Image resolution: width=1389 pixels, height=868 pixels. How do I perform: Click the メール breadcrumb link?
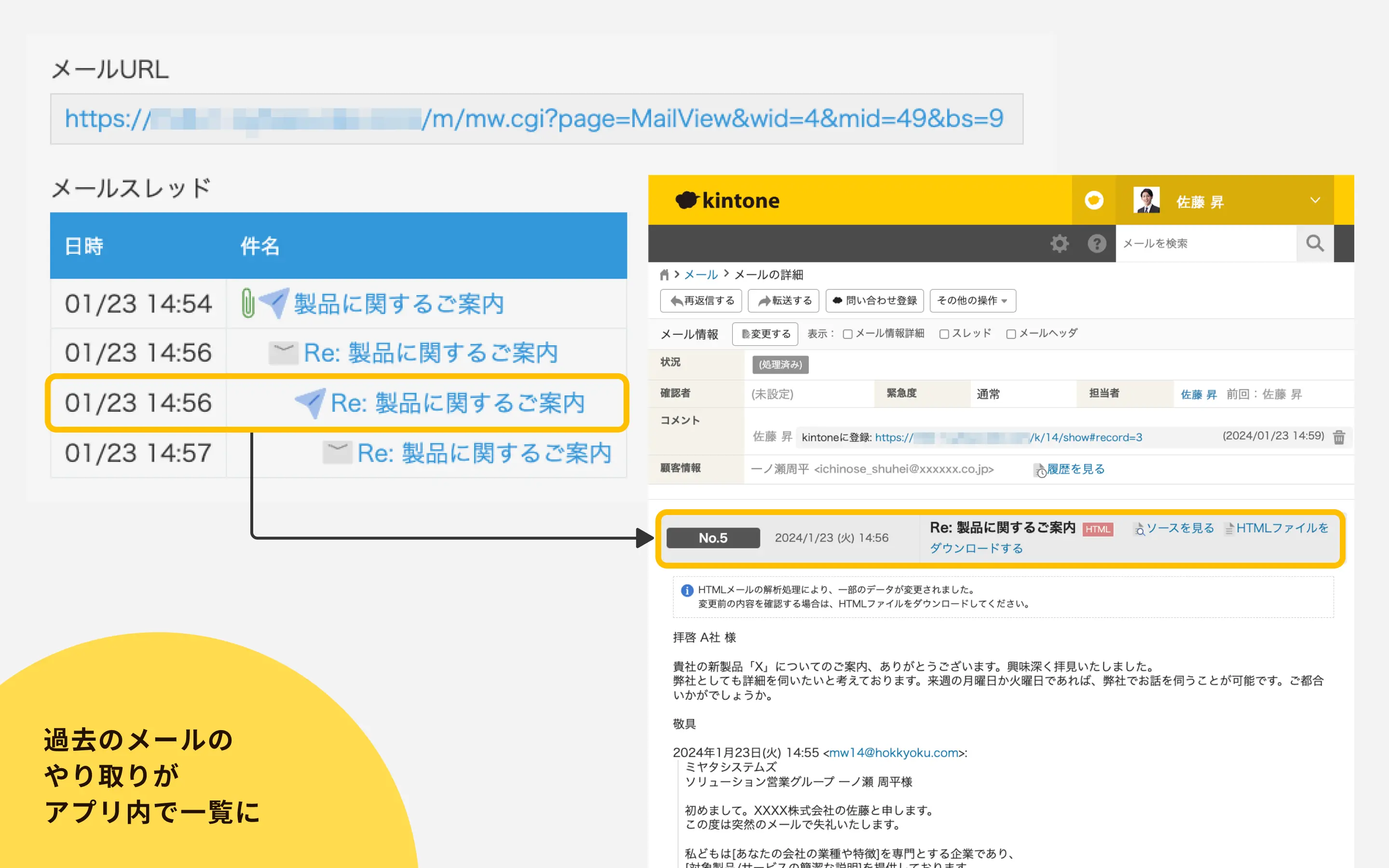pos(701,275)
